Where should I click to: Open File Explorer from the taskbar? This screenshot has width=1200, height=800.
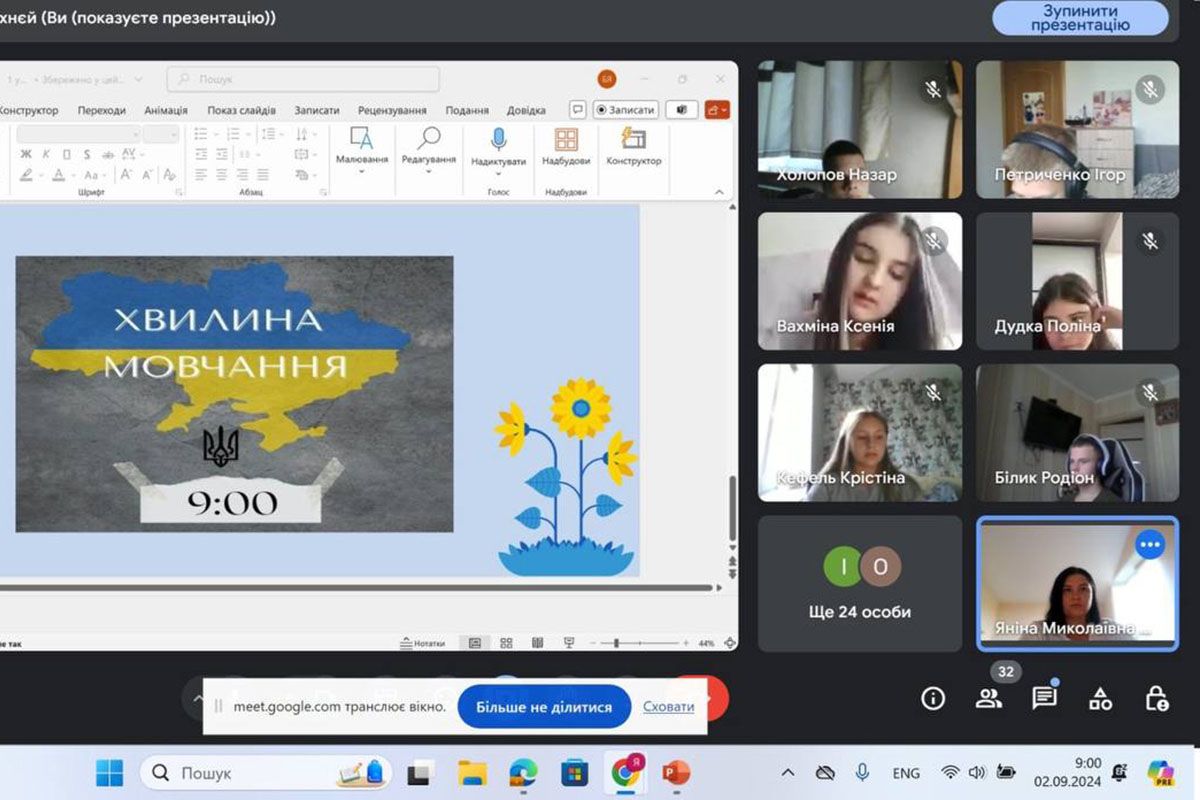tap(472, 772)
